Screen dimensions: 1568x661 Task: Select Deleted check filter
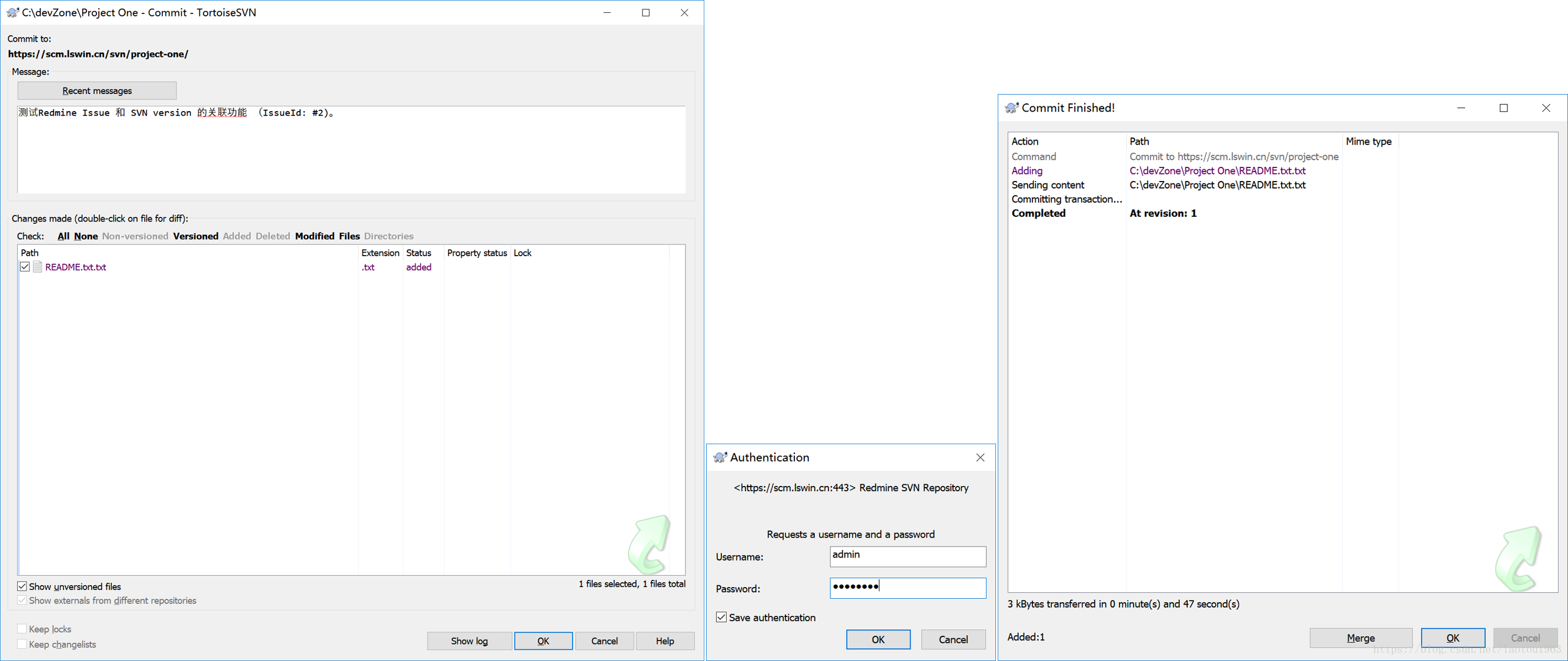click(273, 236)
